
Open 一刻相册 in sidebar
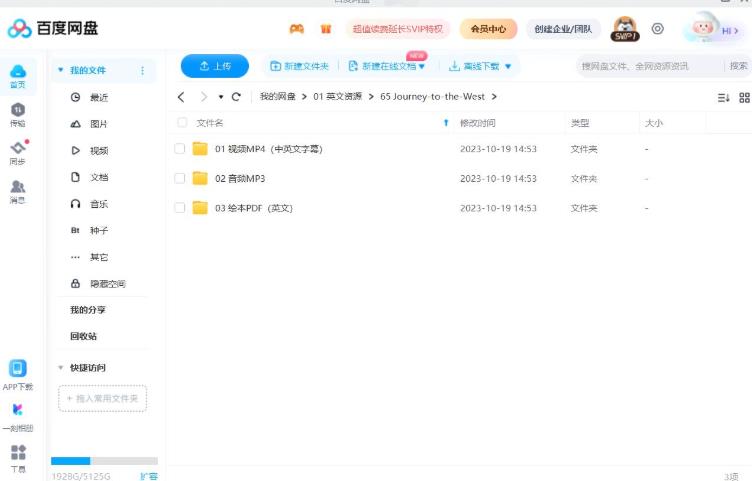(18, 417)
